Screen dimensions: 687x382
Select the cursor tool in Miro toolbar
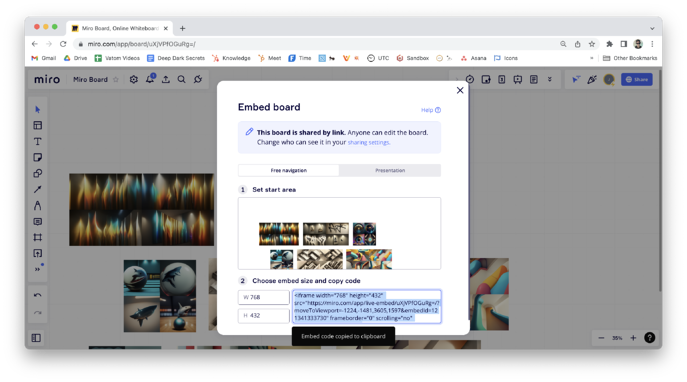[x=38, y=110]
